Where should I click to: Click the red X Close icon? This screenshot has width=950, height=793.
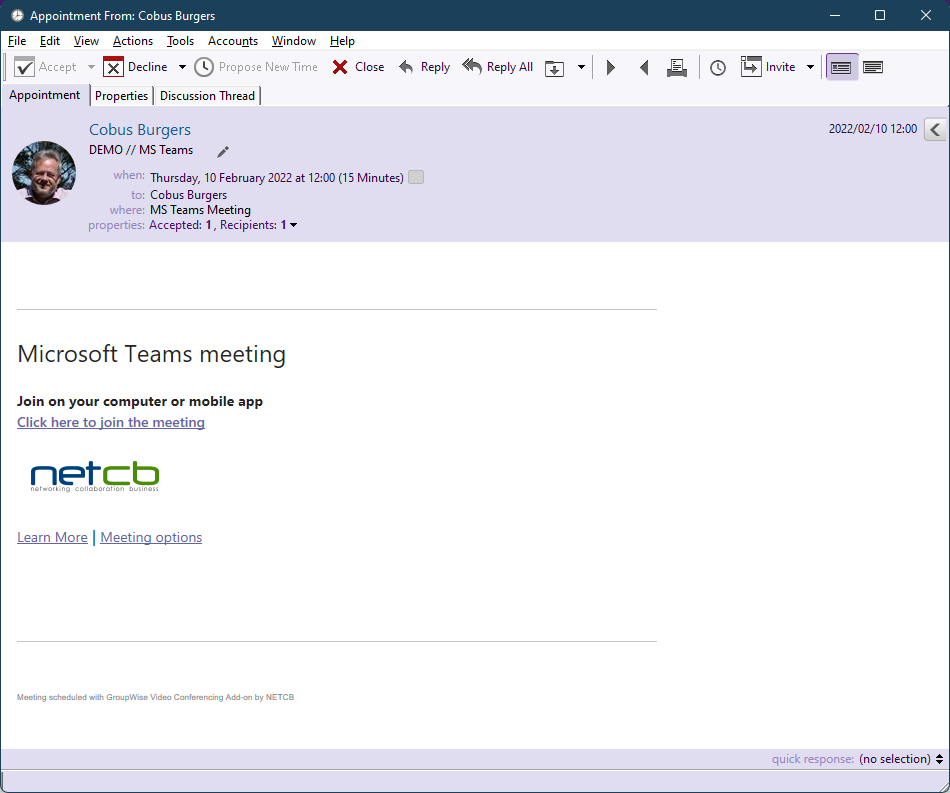(341, 67)
